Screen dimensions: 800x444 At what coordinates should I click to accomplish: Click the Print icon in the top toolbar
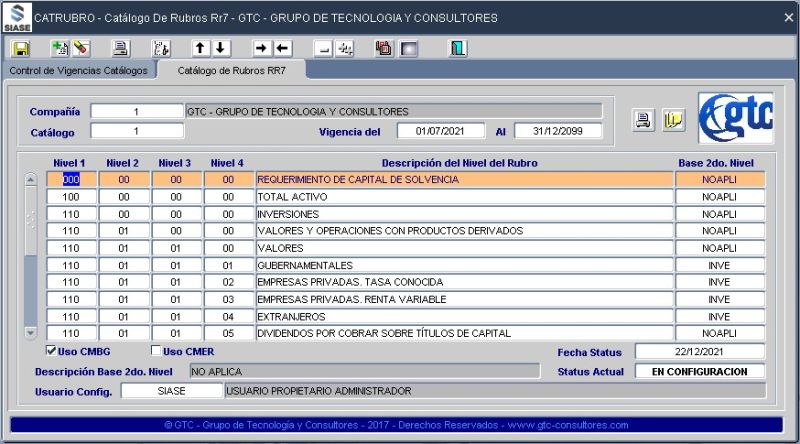click(120, 48)
